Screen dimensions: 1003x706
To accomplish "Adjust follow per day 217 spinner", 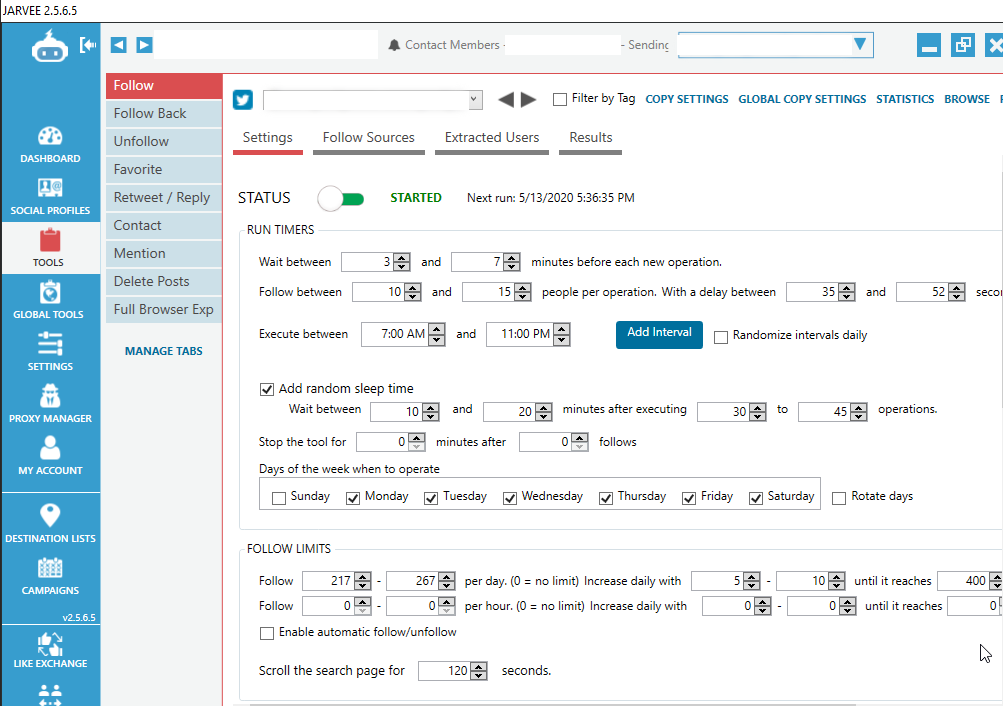I will [362, 581].
